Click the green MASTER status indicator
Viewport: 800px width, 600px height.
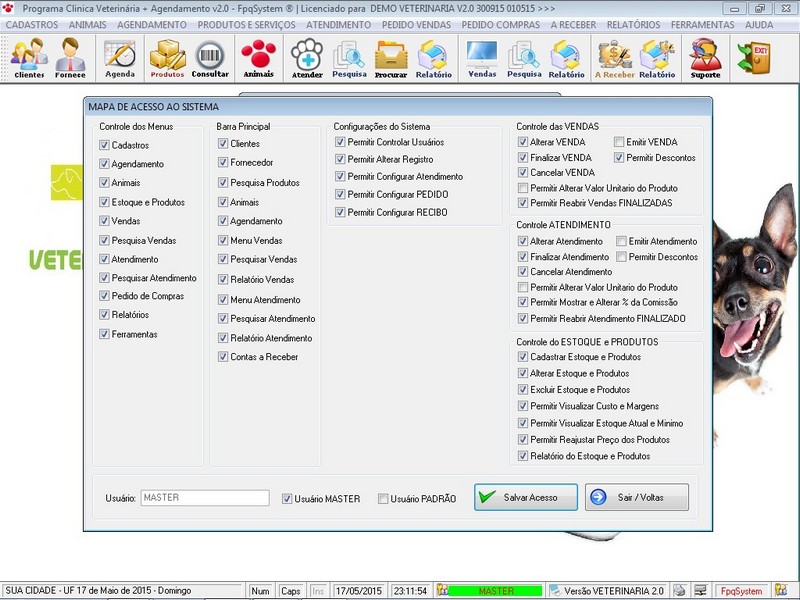tap(495, 590)
